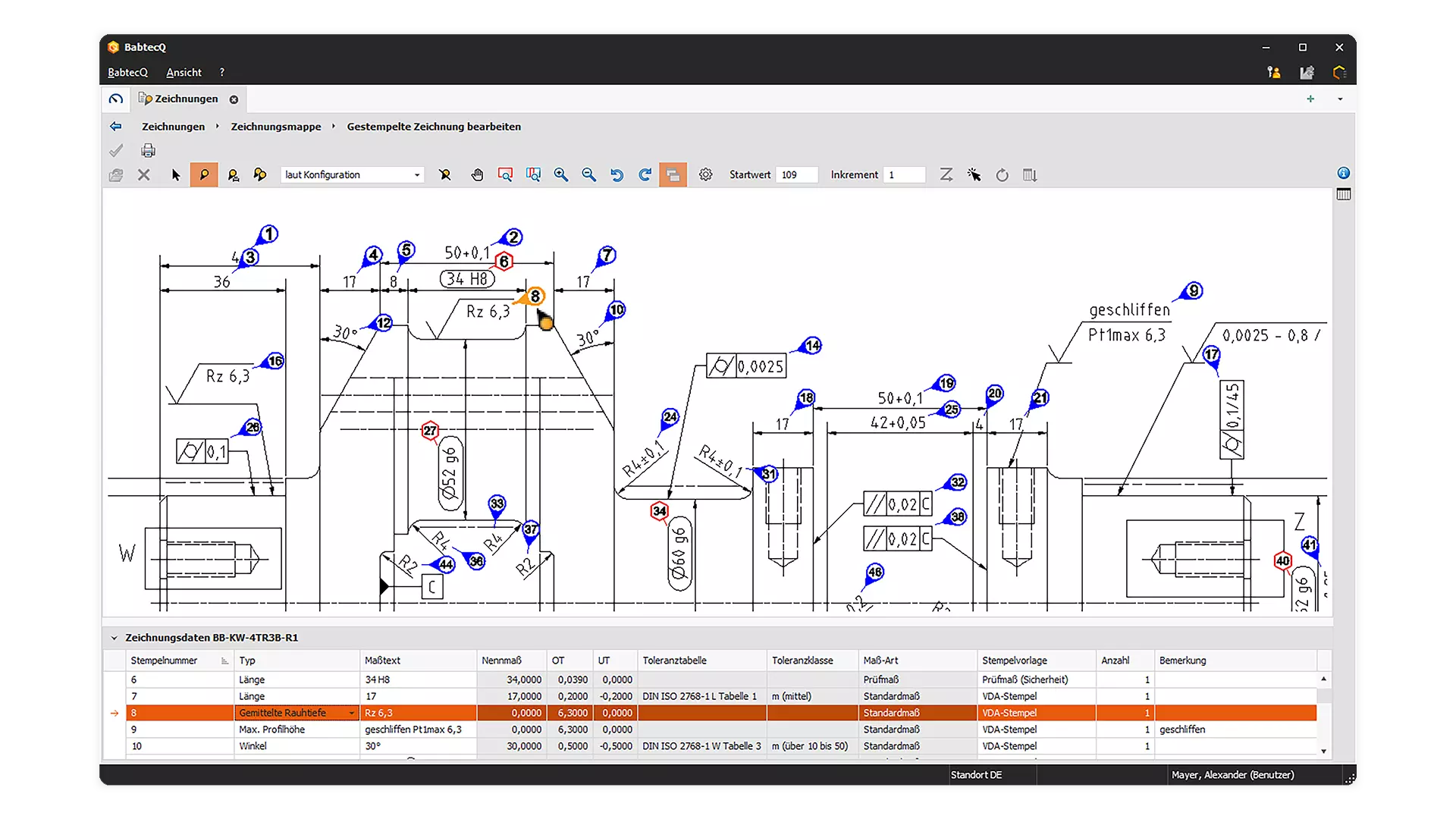
Task: Select the pan hand tool
Action: coord(477,175)
